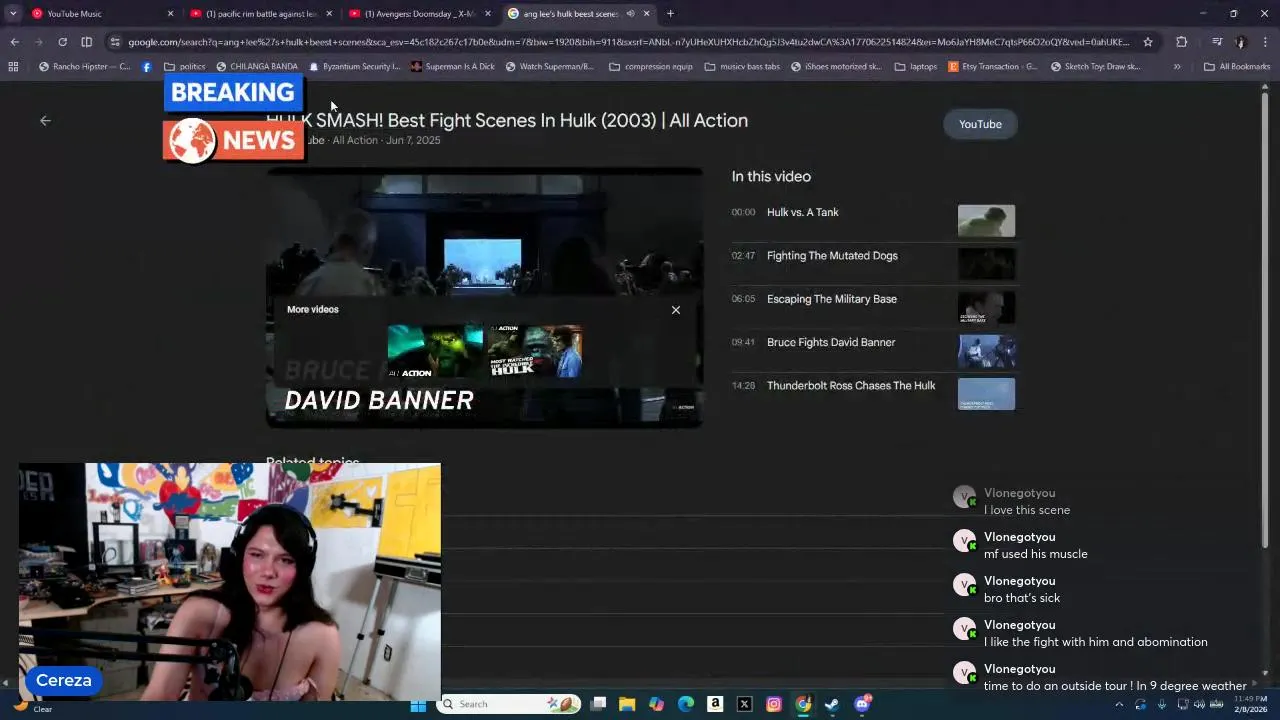The width and height of the screenshot is (1280, 720).
Task: Open the side panel icon beside reload
Action: click(86, 42)
